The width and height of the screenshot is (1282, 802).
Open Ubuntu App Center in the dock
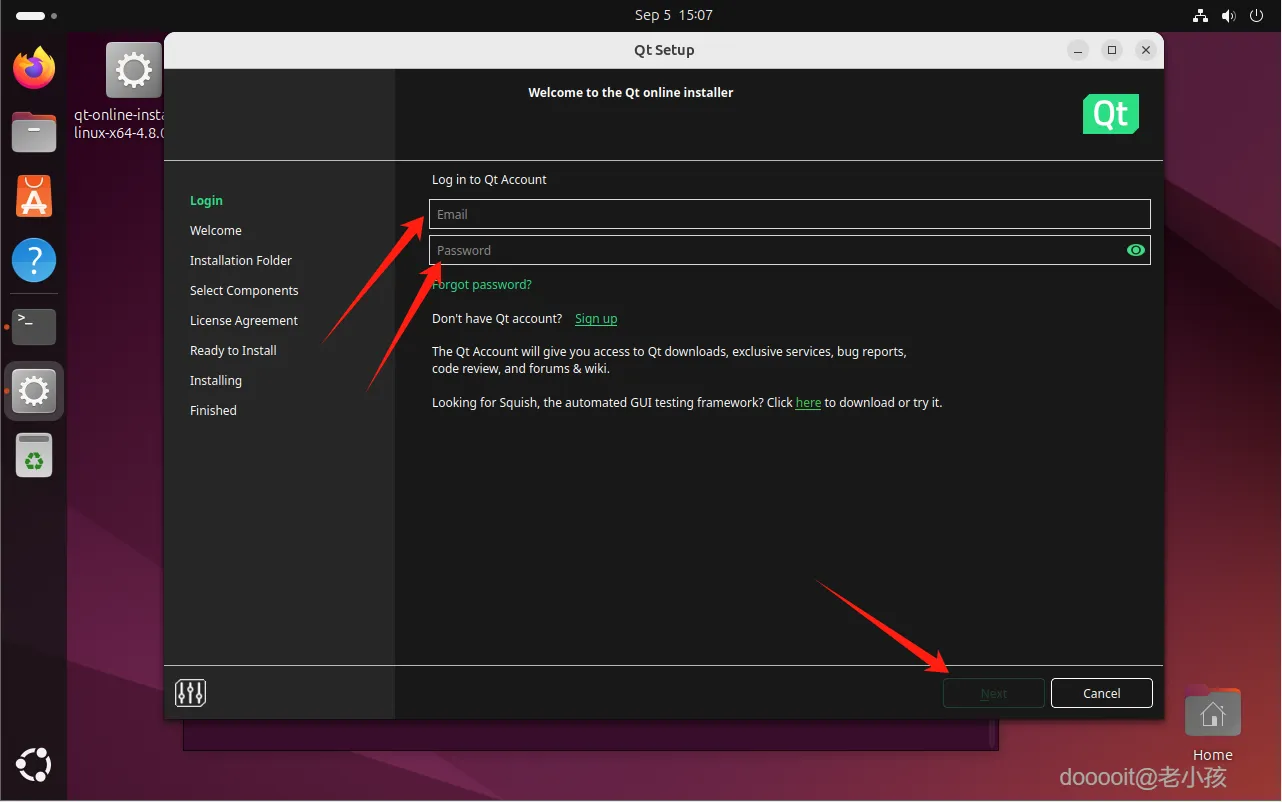pyautogui.click(x=34, y=196)
